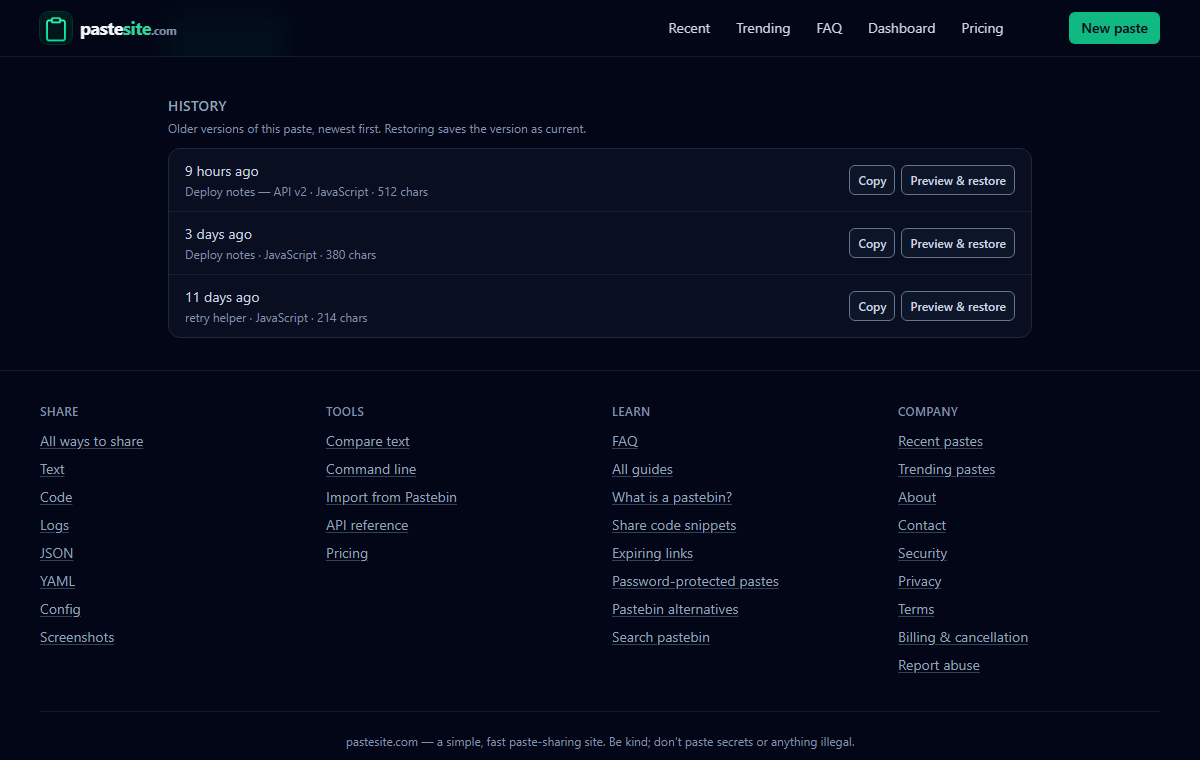The height and width of the screenshot is (760, 1200).
Task: Preview & restore the 9 hours ago version
Action: (x=958, y=181)
